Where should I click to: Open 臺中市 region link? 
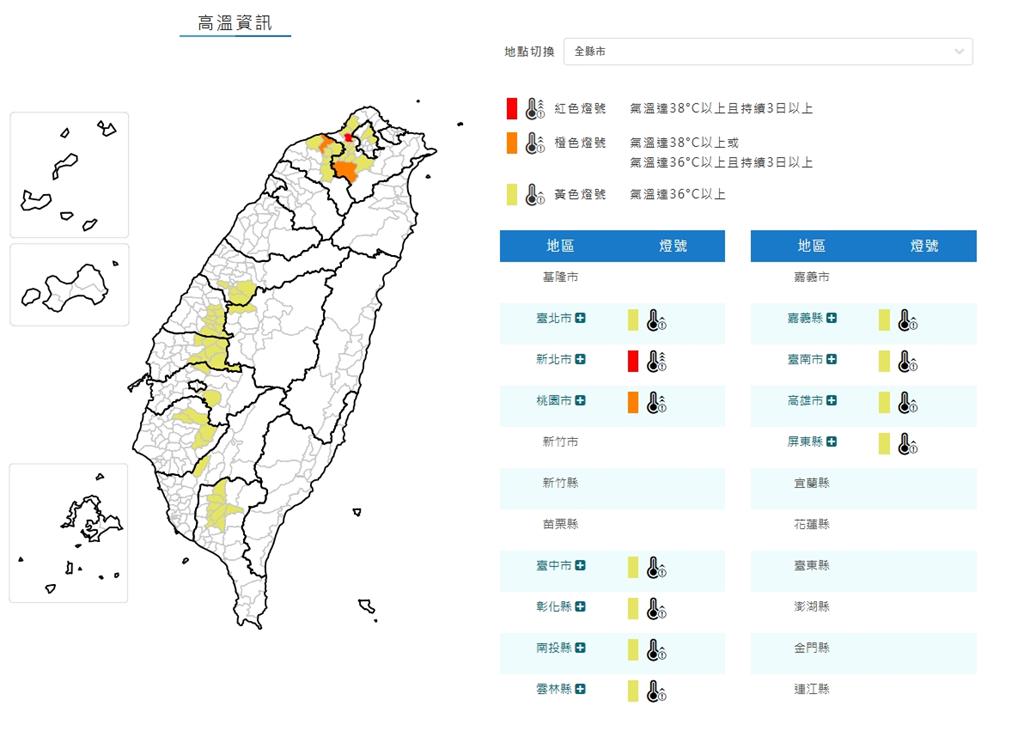click(554, 565)
